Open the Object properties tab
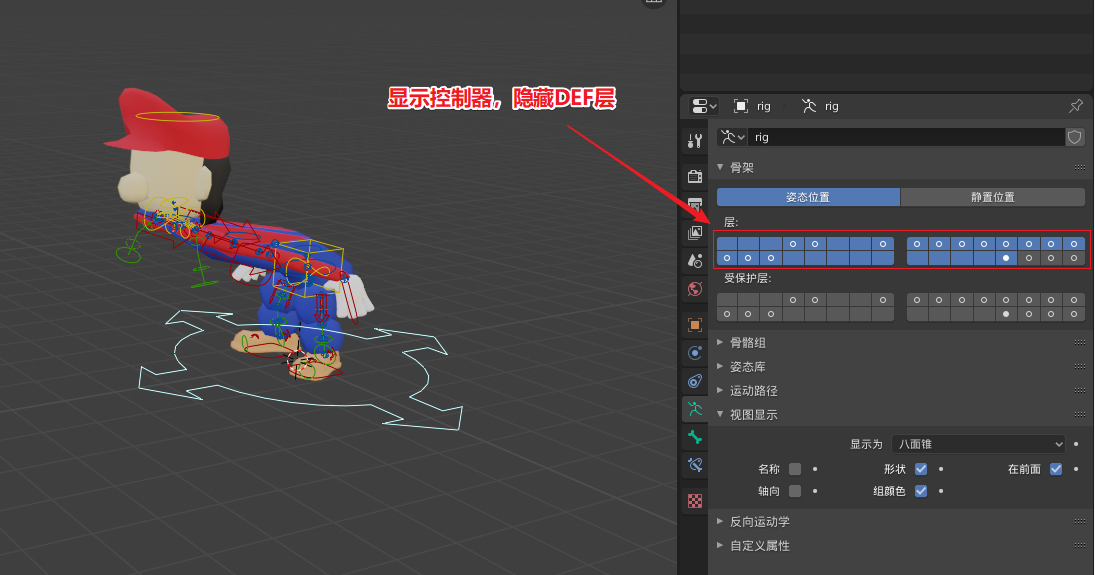1095x575 pixels. click(x=695, y=325)
